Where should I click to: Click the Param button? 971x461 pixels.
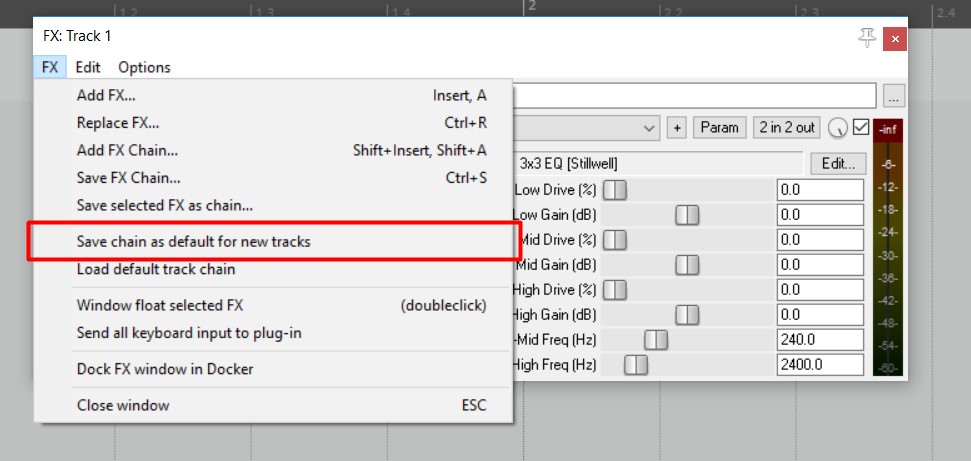[719, 128]
